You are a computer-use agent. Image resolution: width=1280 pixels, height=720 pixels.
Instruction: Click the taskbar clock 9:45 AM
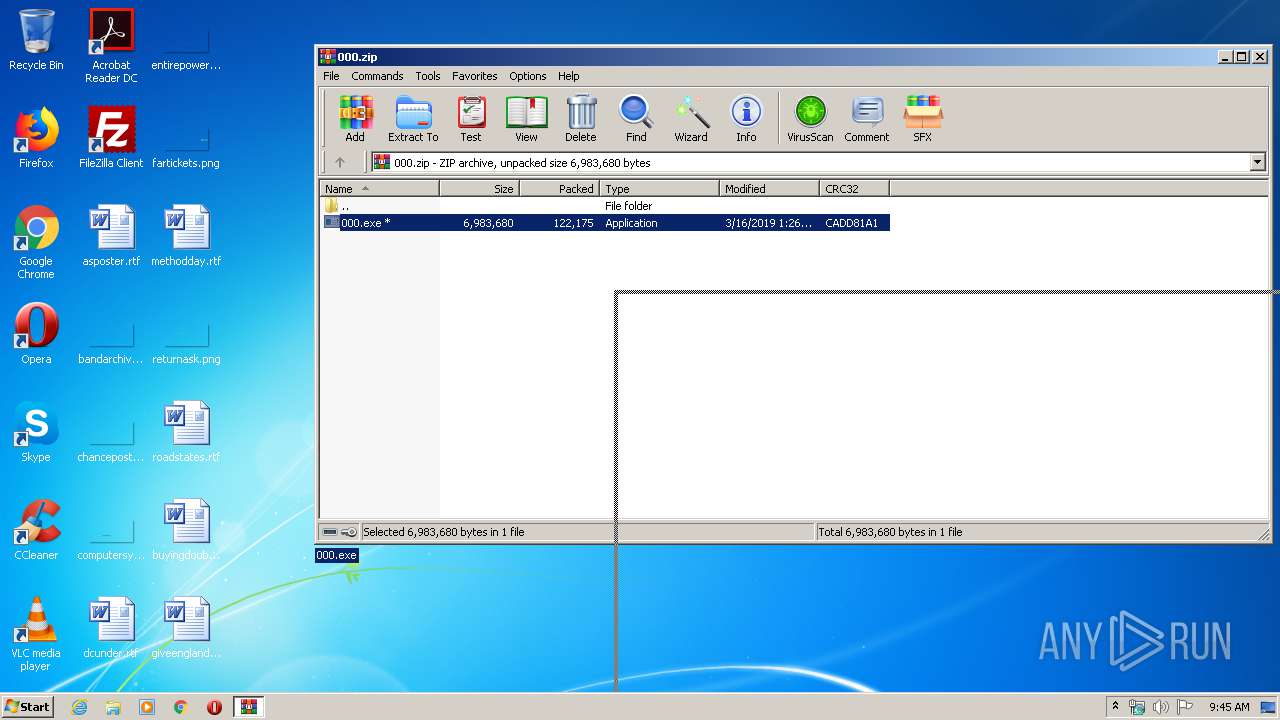pos(1229,707)
